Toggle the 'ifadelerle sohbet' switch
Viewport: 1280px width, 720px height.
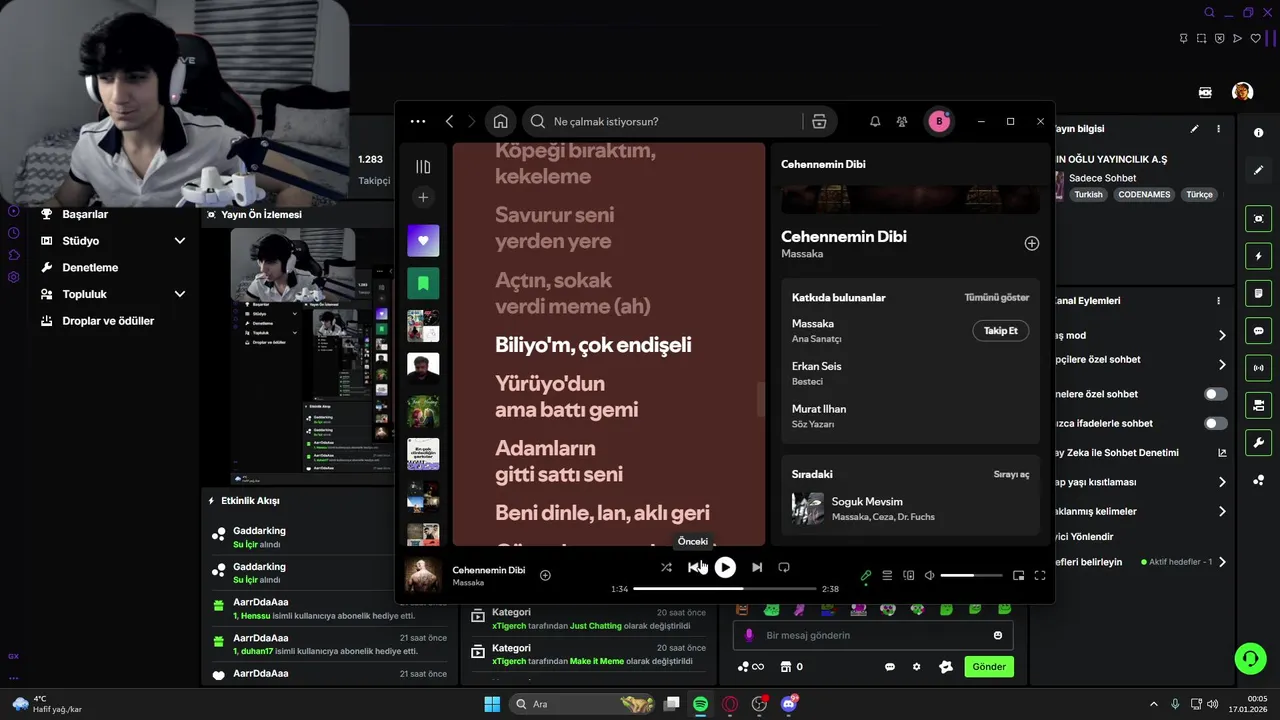(1216, 423)
